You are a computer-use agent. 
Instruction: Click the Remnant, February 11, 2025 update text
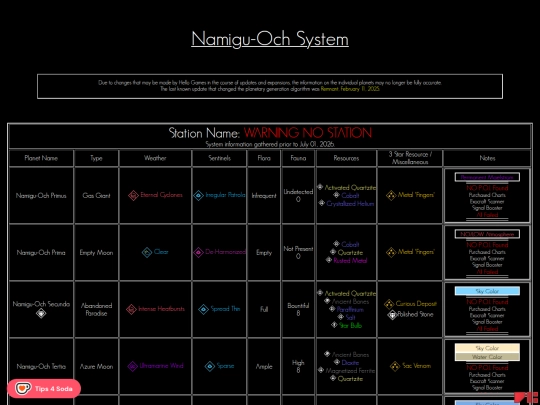tap(350, 89)
